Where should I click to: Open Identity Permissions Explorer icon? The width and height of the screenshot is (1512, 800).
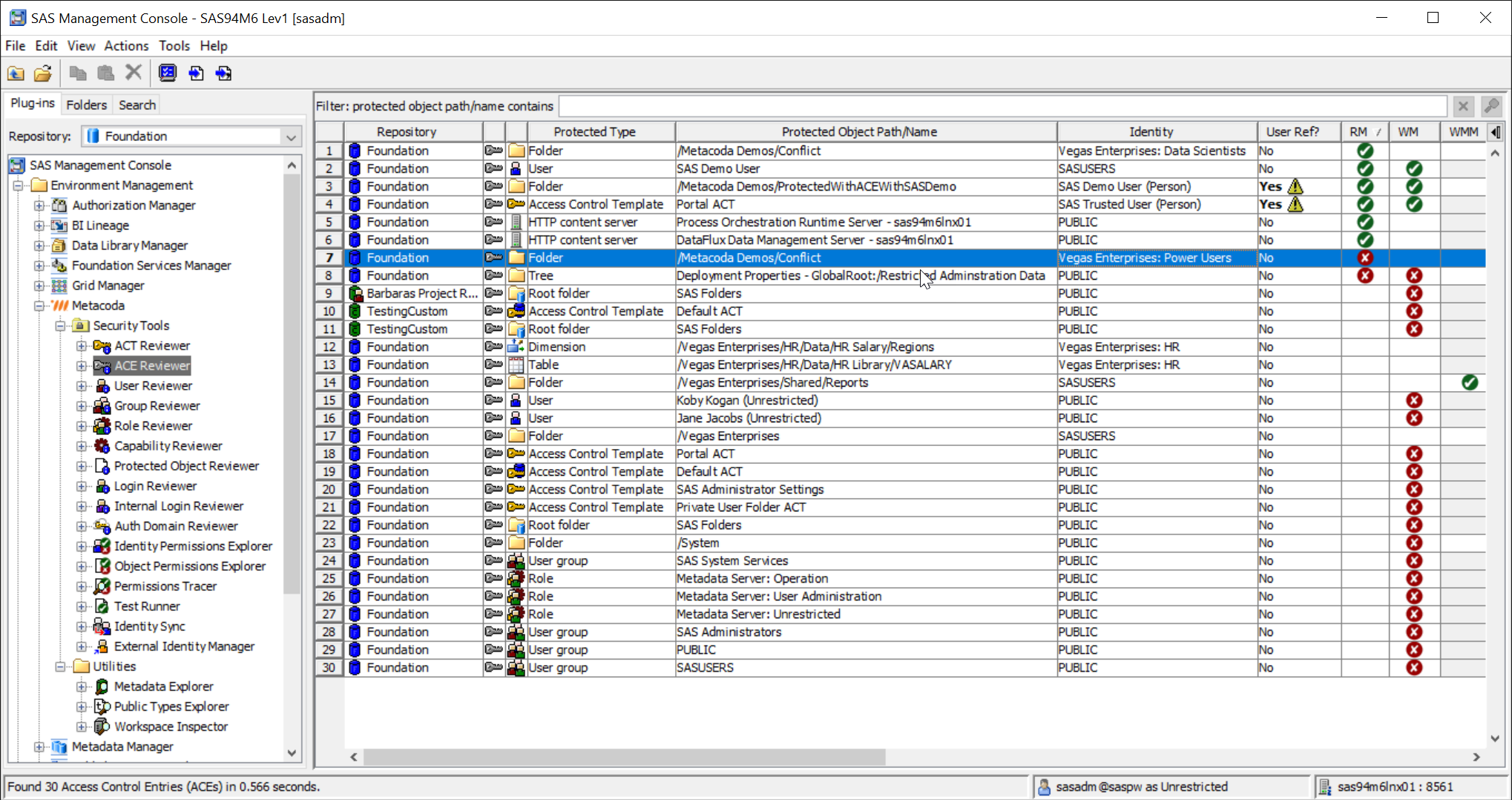click(x=102, y=546)
